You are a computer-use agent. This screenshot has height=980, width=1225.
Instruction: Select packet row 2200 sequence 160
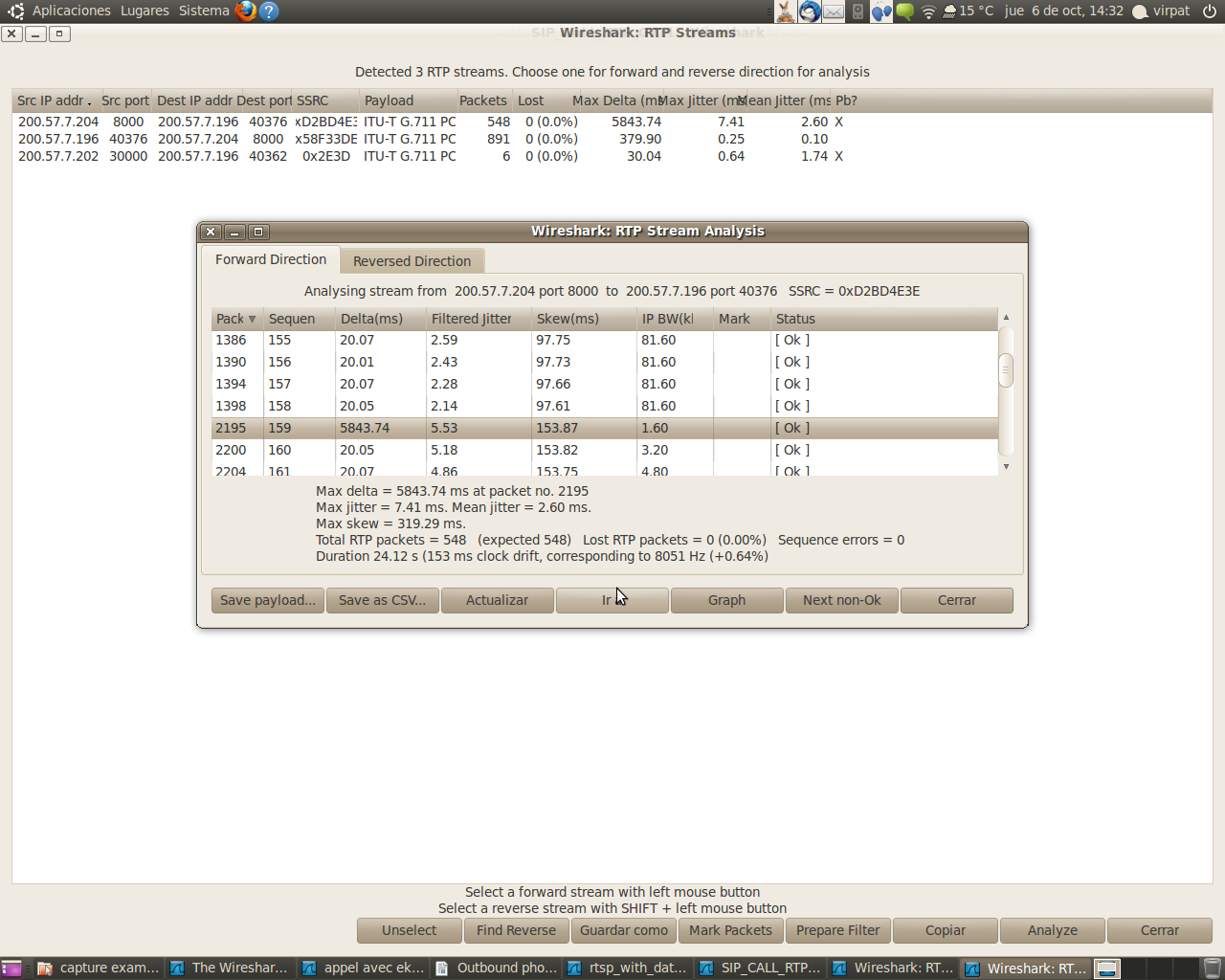tap(605, 450)
